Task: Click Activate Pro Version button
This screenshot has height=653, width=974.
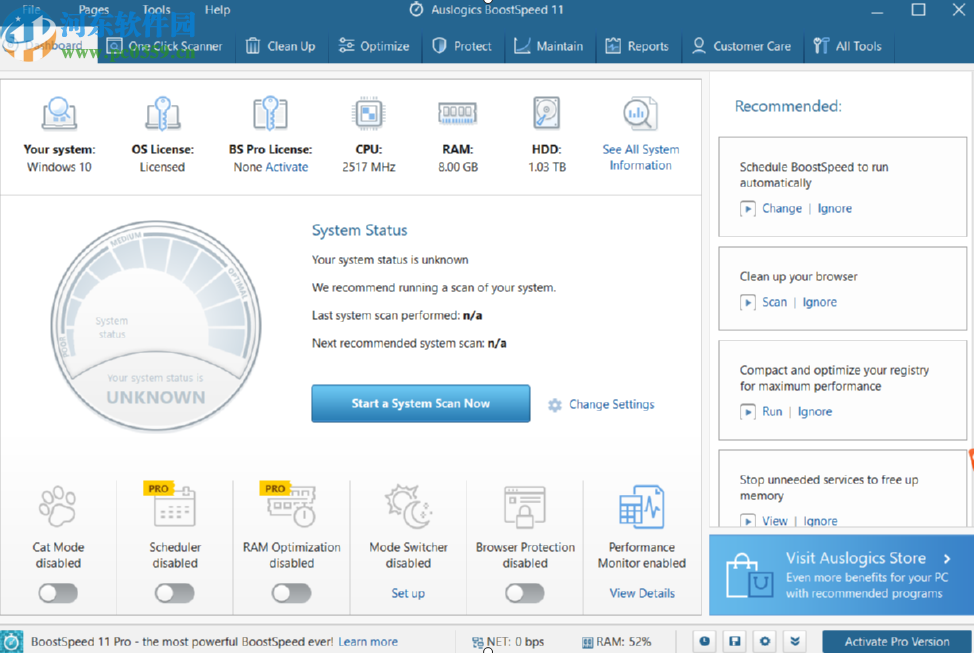Action: (x=896, y=641)
